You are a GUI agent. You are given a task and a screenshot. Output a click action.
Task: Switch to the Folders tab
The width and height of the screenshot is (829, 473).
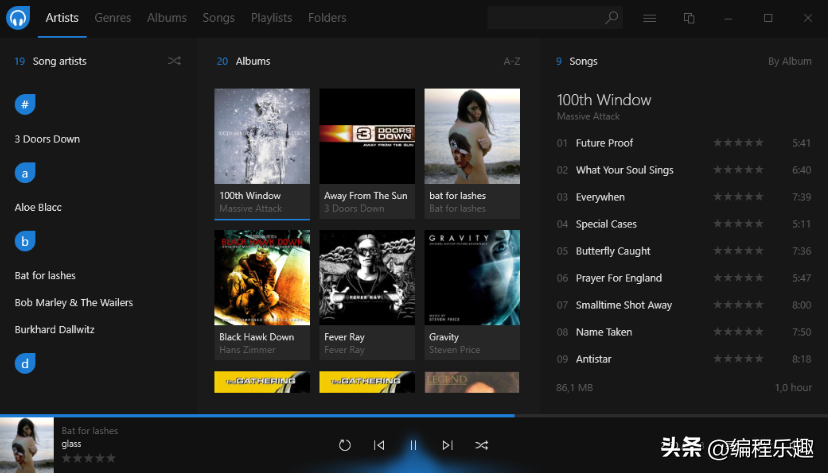tap(327, 18)
